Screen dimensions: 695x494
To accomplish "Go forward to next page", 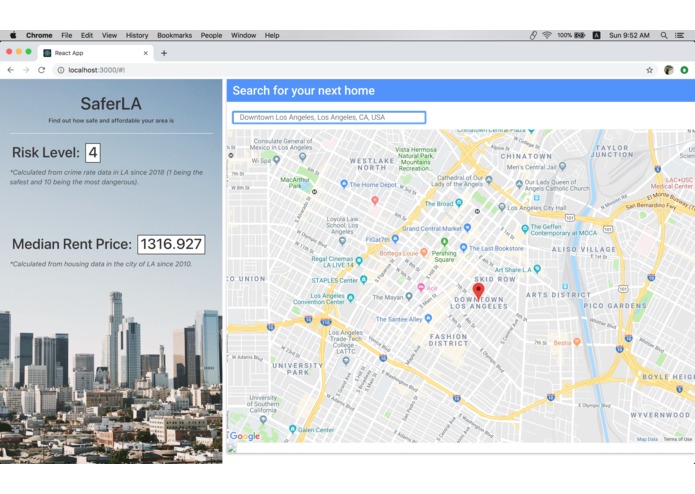I will coord(26,70).
